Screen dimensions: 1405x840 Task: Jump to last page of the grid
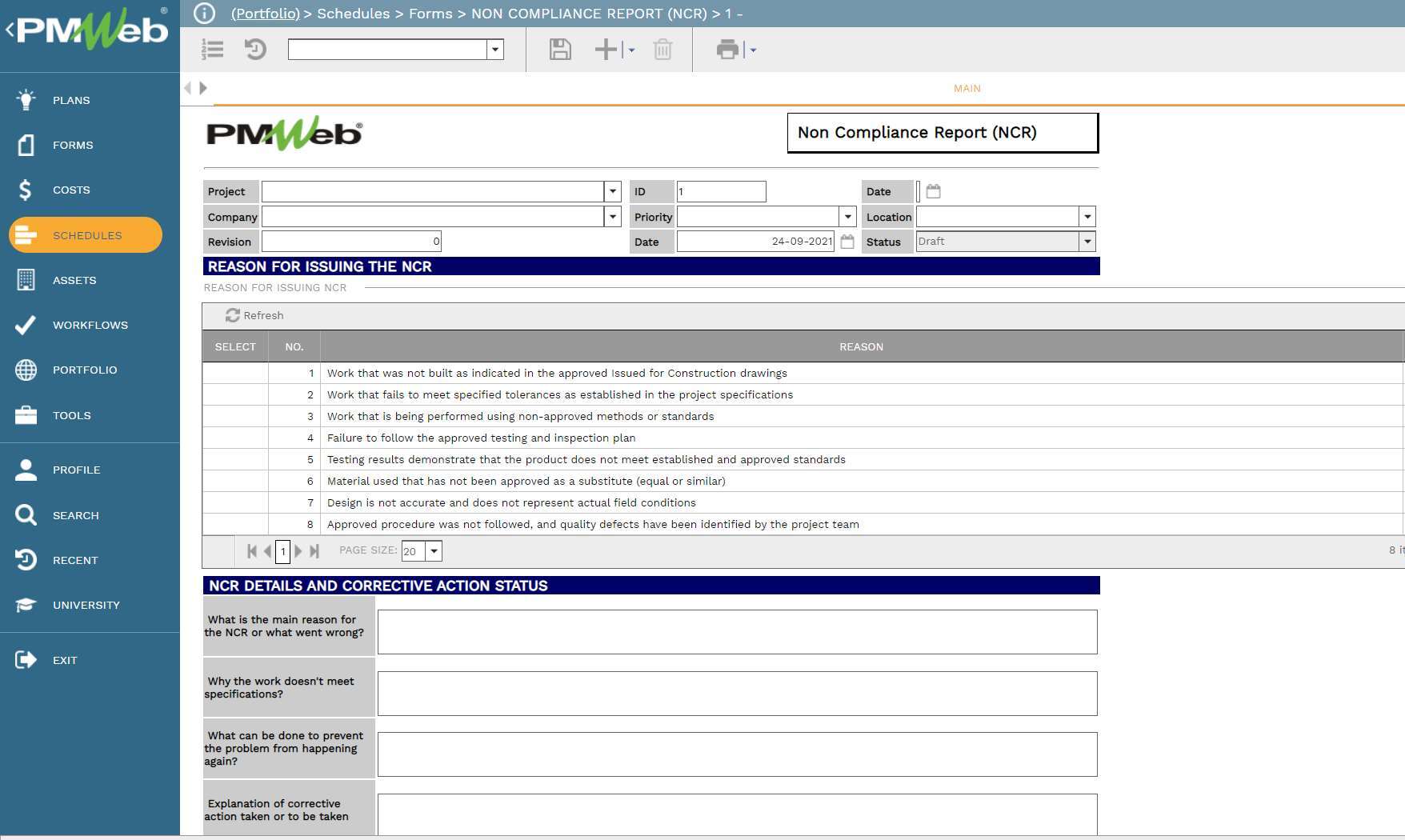(x=314, y=550)
